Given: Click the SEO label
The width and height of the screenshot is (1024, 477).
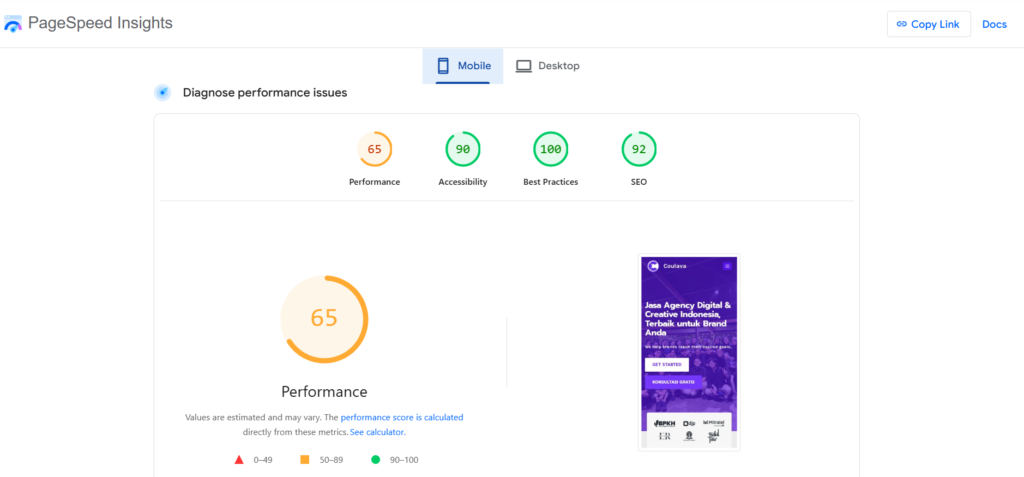Looking at the screenshot, I should tap(639, 182).
